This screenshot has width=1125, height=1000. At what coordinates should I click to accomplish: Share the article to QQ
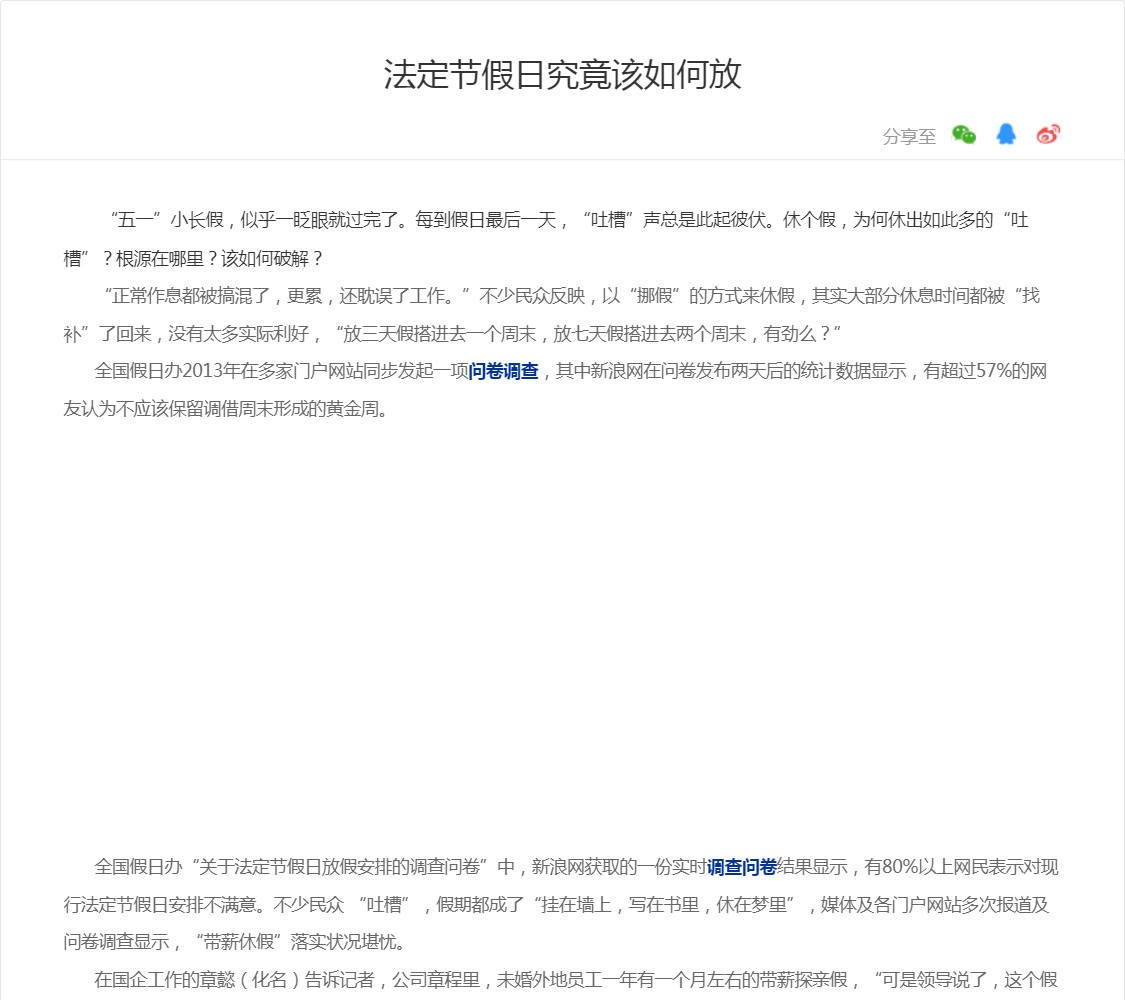tap(1006, 134)
